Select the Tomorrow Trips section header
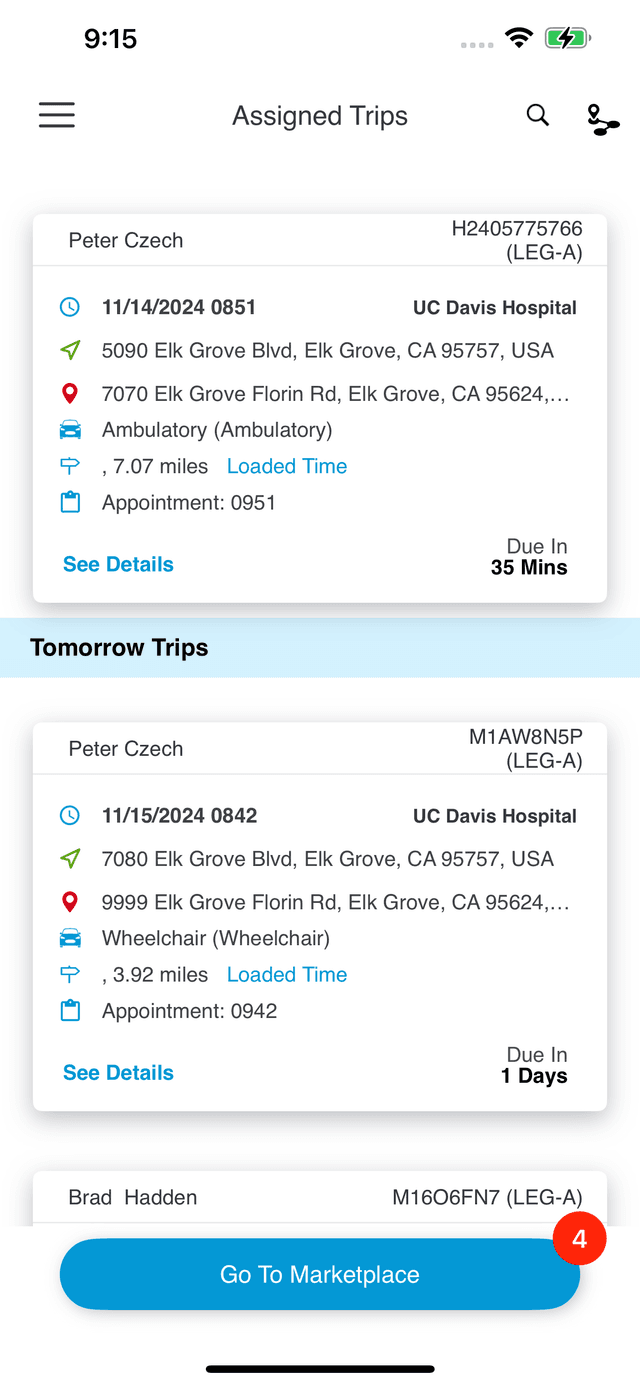Screen dimensions: 640x1385 (x=119, y=647)
